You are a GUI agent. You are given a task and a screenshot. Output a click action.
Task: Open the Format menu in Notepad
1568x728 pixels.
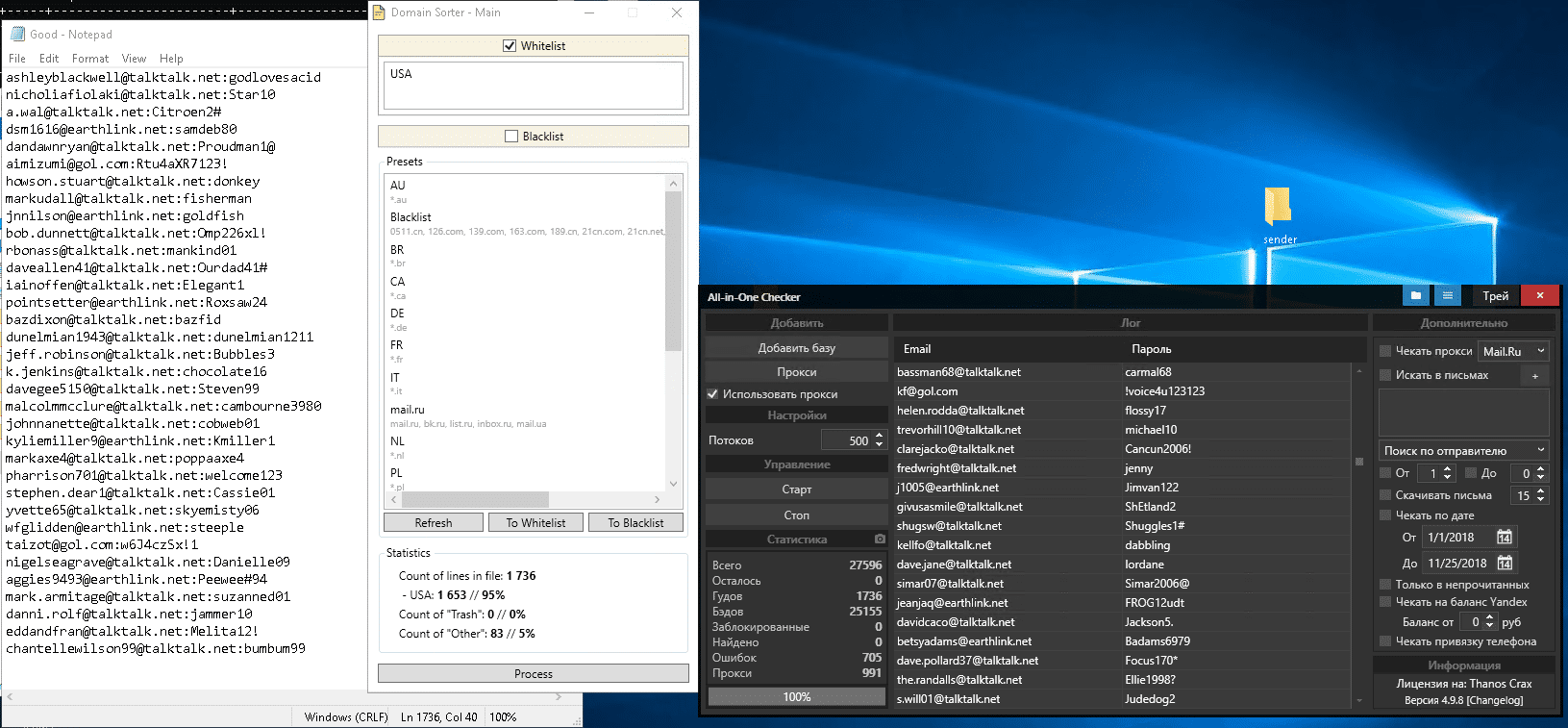pyautogui.click(x=90, y=59)
